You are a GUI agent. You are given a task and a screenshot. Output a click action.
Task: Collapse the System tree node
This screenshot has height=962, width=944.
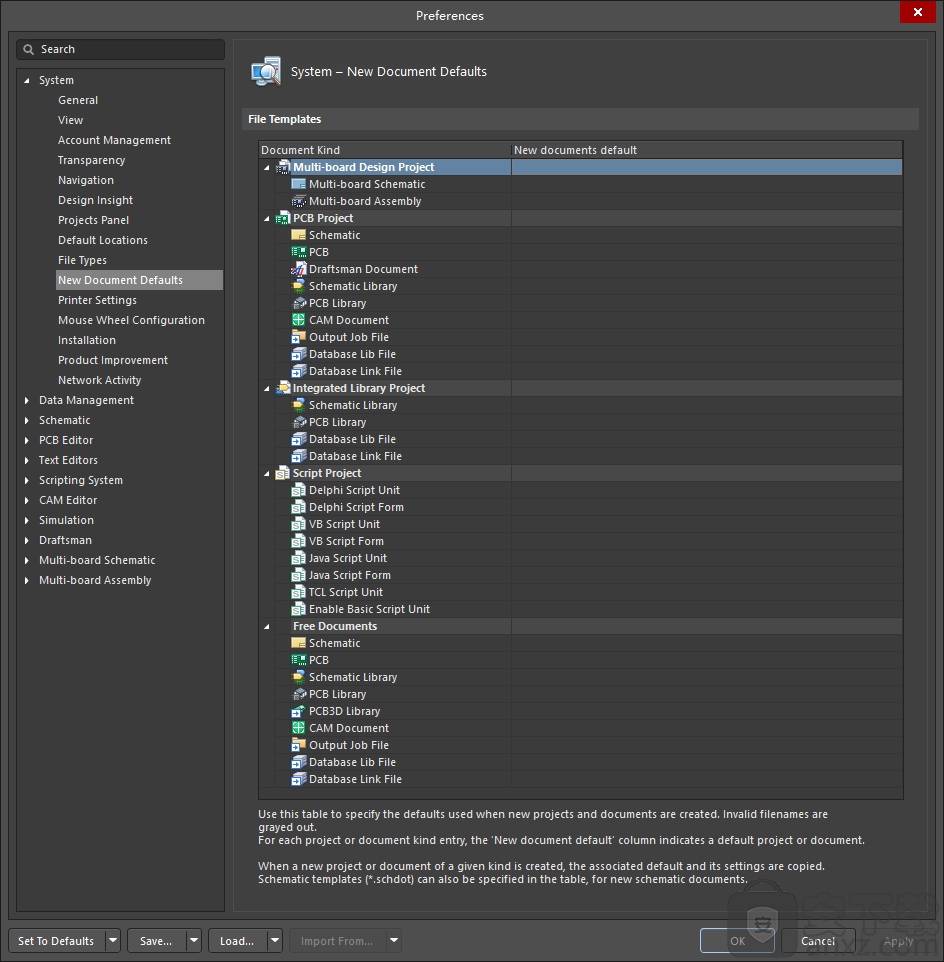(x=26, y=80)
